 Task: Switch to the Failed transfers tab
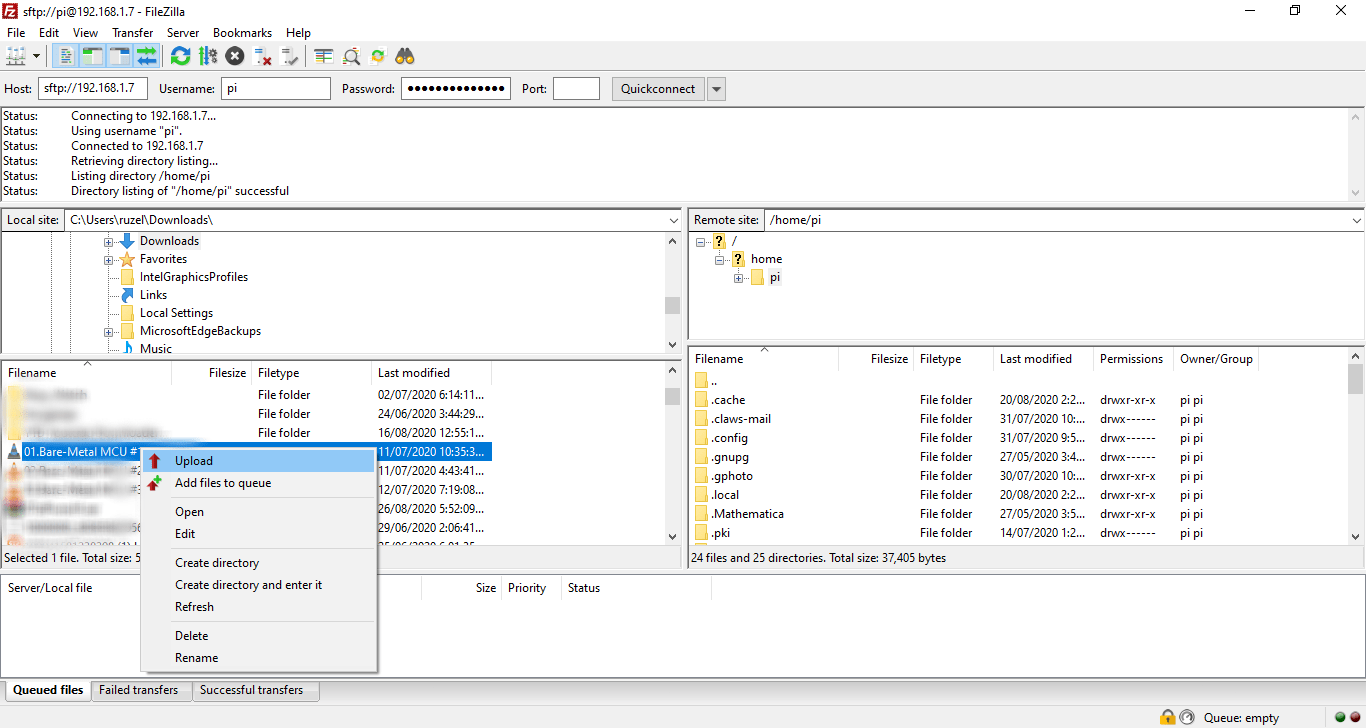[140, 690]
